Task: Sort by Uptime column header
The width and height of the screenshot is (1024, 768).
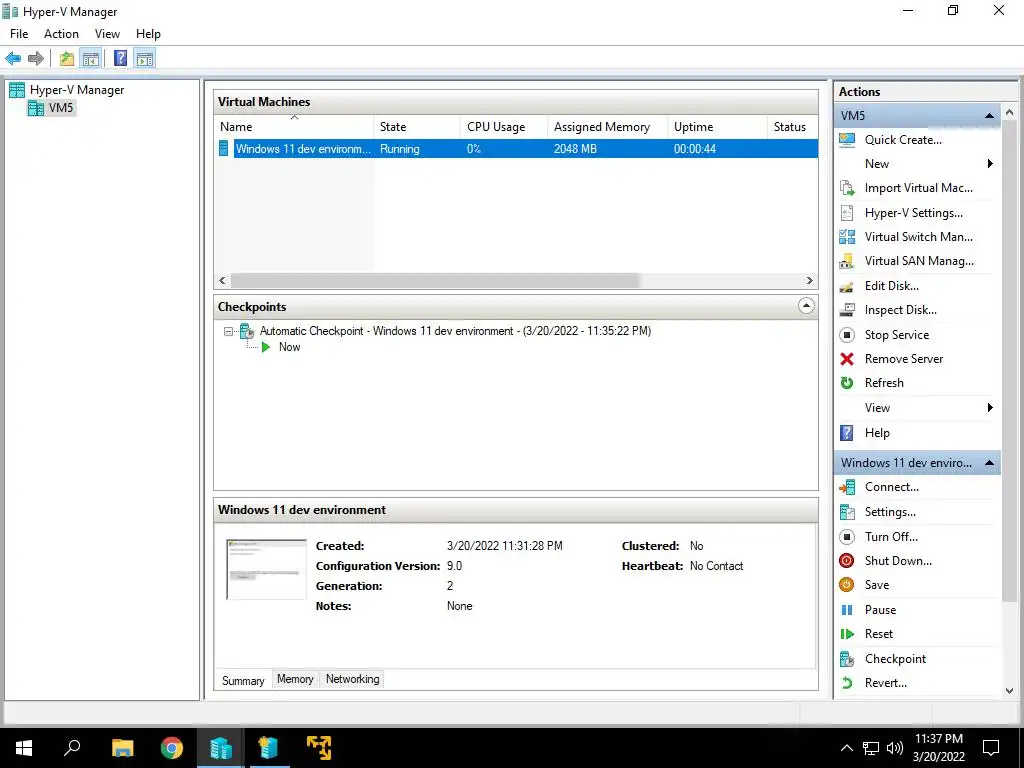Action: [717, 127]
